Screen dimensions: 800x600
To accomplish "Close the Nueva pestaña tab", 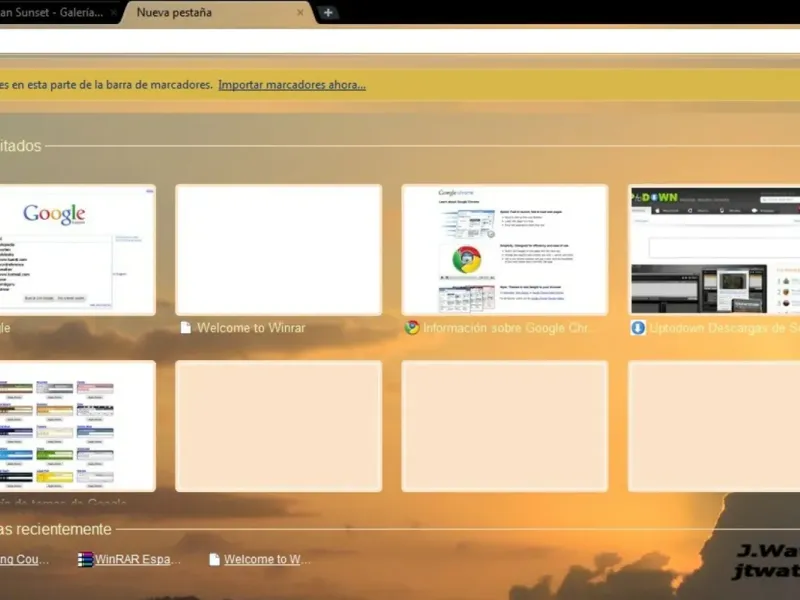I will (300, 13).
